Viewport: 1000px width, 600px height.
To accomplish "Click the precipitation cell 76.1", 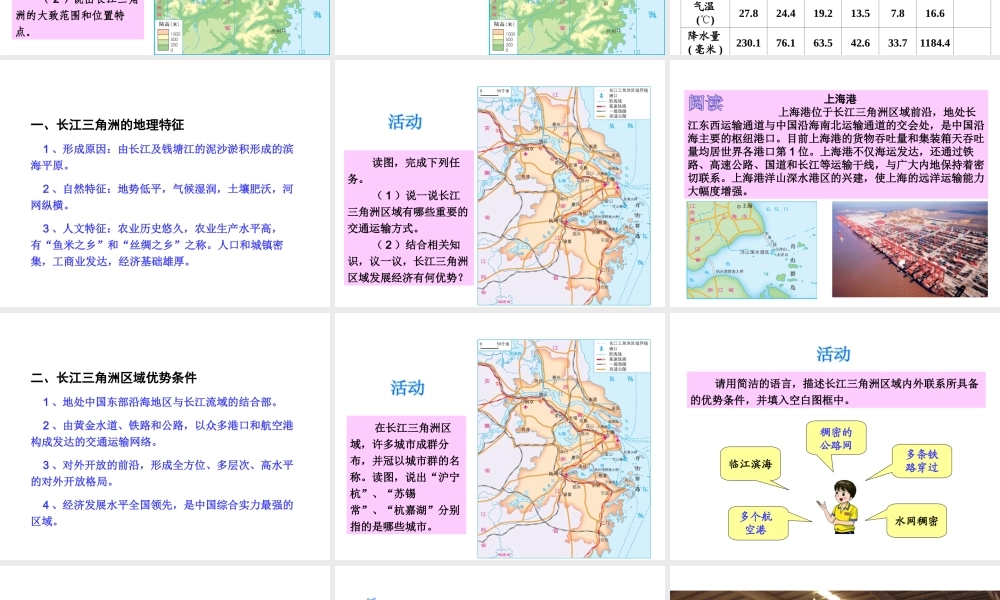I will tap(786, 42).
